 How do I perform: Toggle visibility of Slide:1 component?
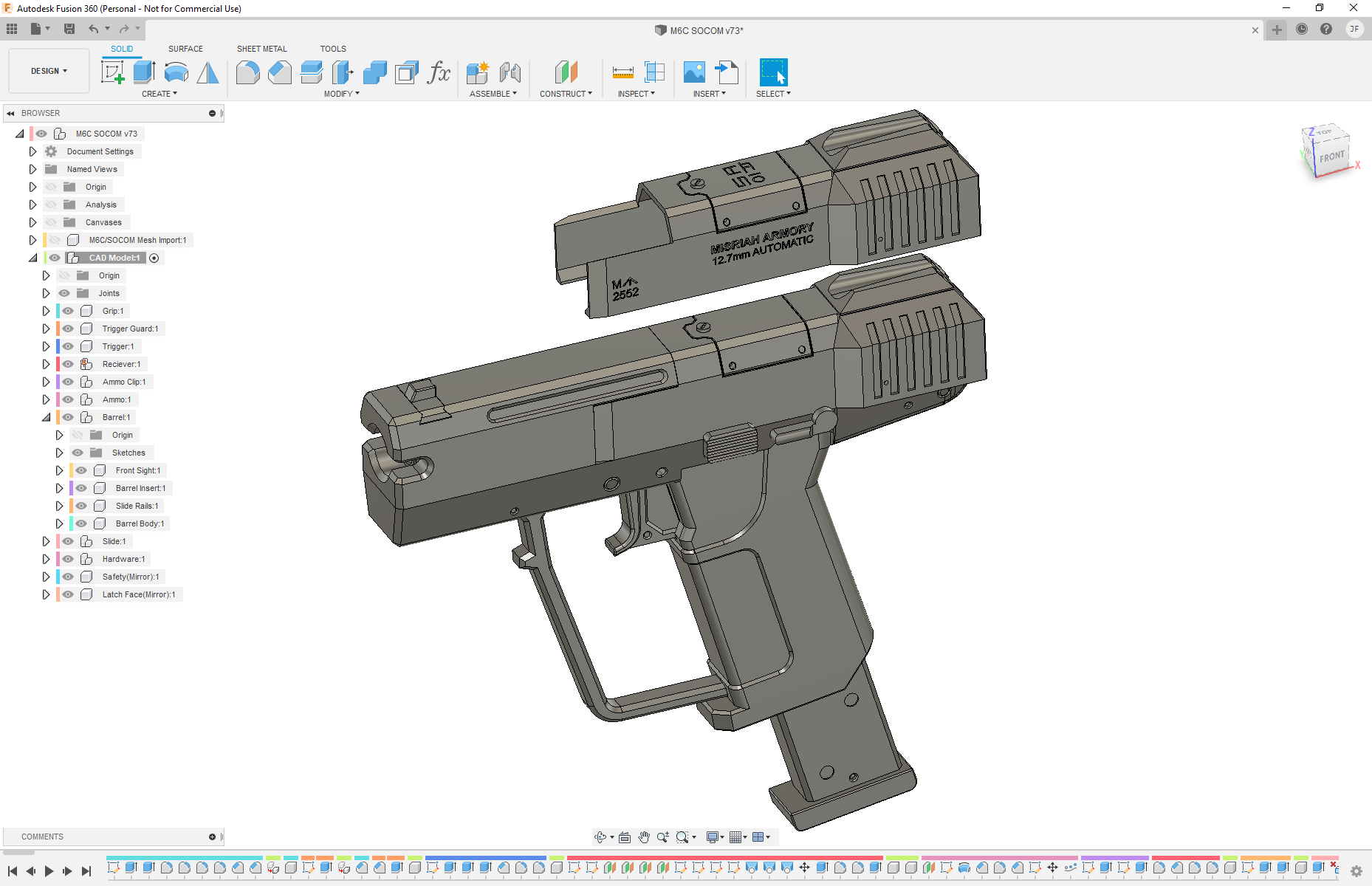(68, 541)
